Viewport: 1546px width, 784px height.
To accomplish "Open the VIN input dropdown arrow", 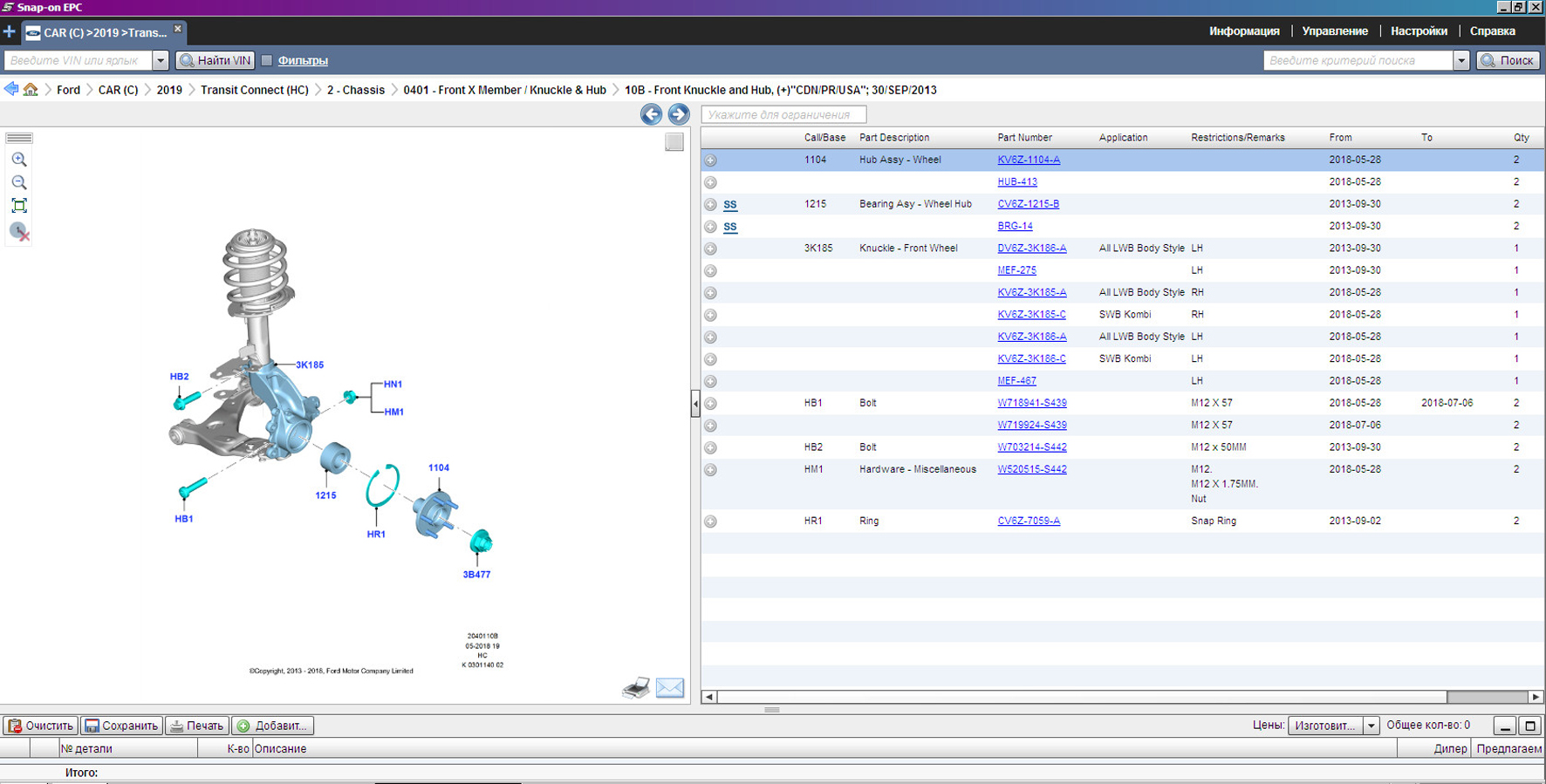I will (161, 60).
